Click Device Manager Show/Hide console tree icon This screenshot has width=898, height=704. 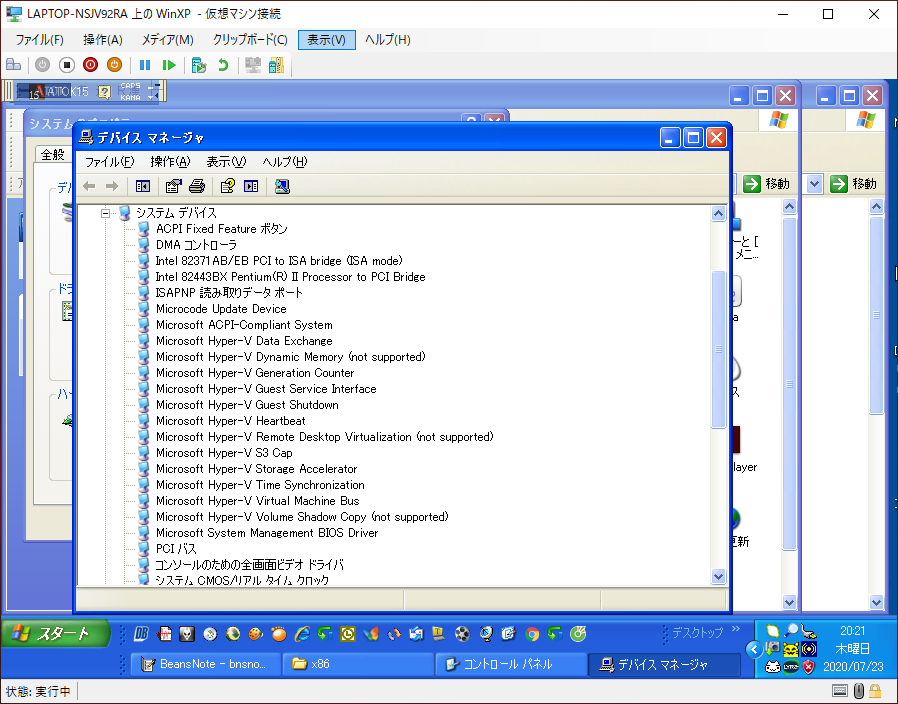143,186
